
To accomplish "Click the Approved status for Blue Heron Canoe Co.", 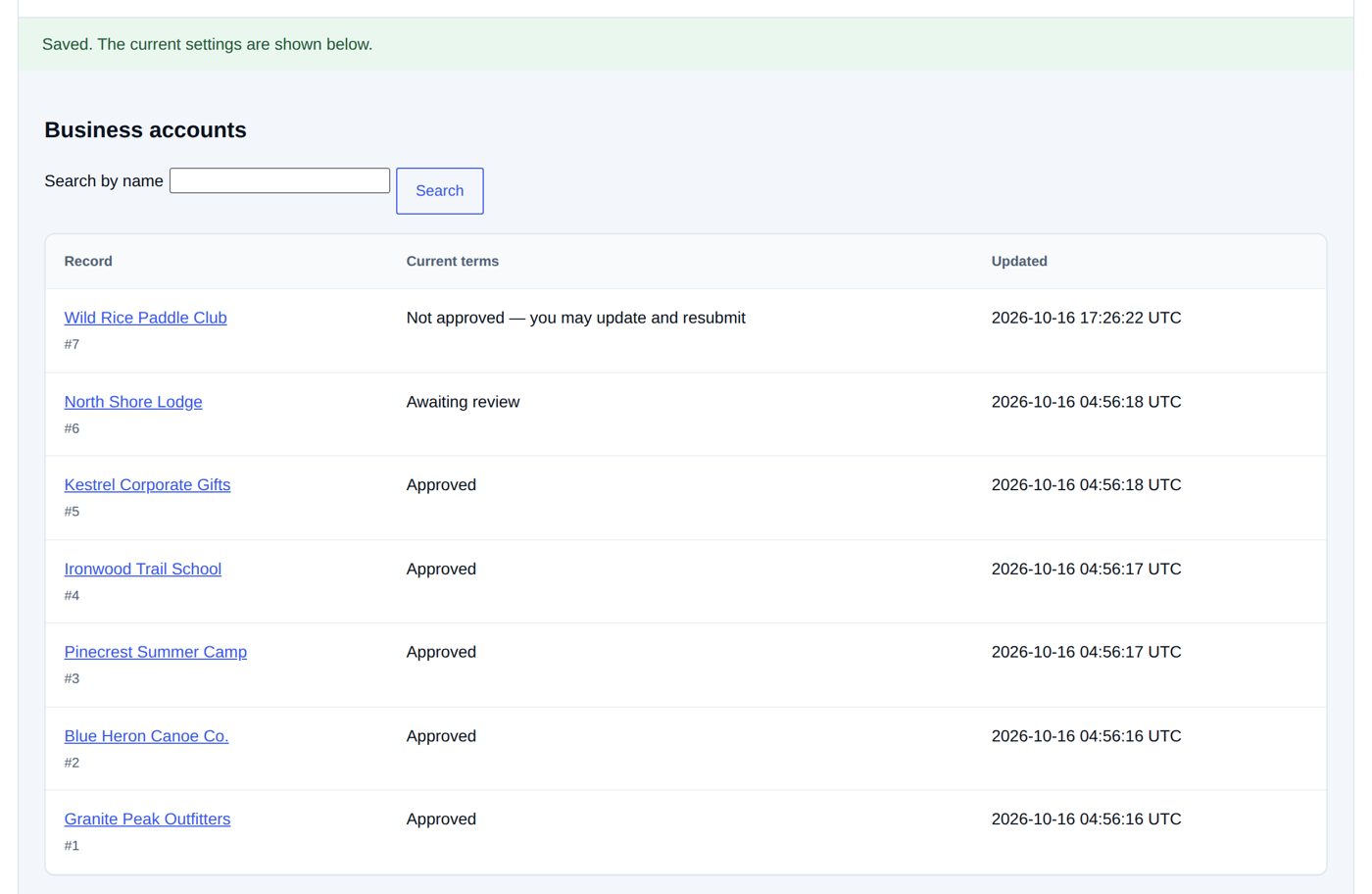I will (x=441, y=736).
